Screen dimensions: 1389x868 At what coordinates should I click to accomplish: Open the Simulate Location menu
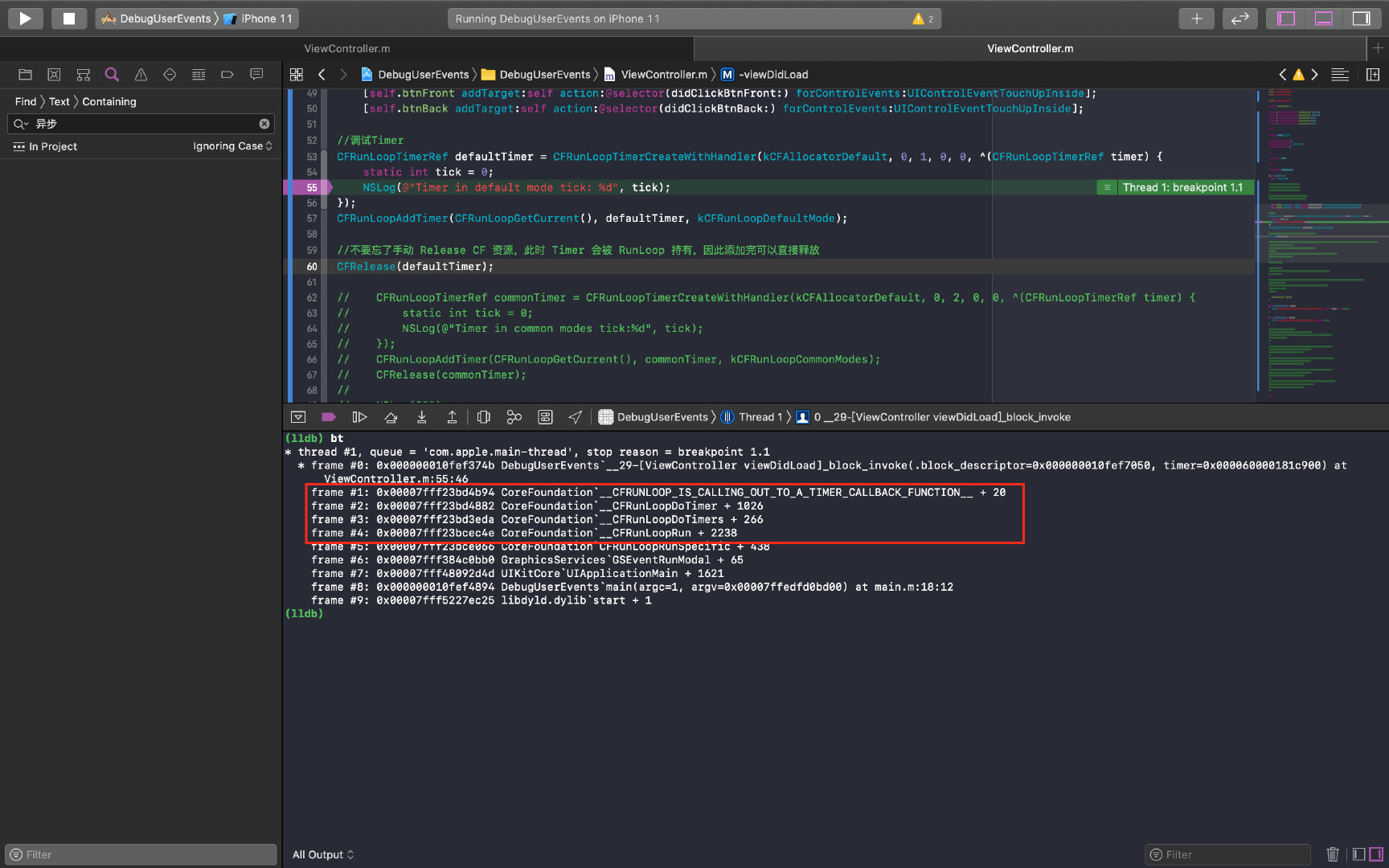click(x=576, y=417)
